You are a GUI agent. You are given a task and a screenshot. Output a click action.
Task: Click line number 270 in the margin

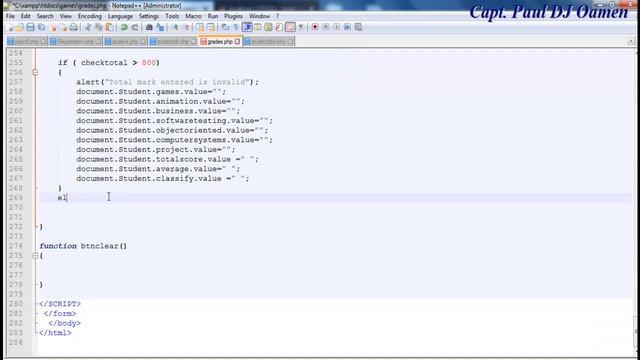click(x=16, y=207)
